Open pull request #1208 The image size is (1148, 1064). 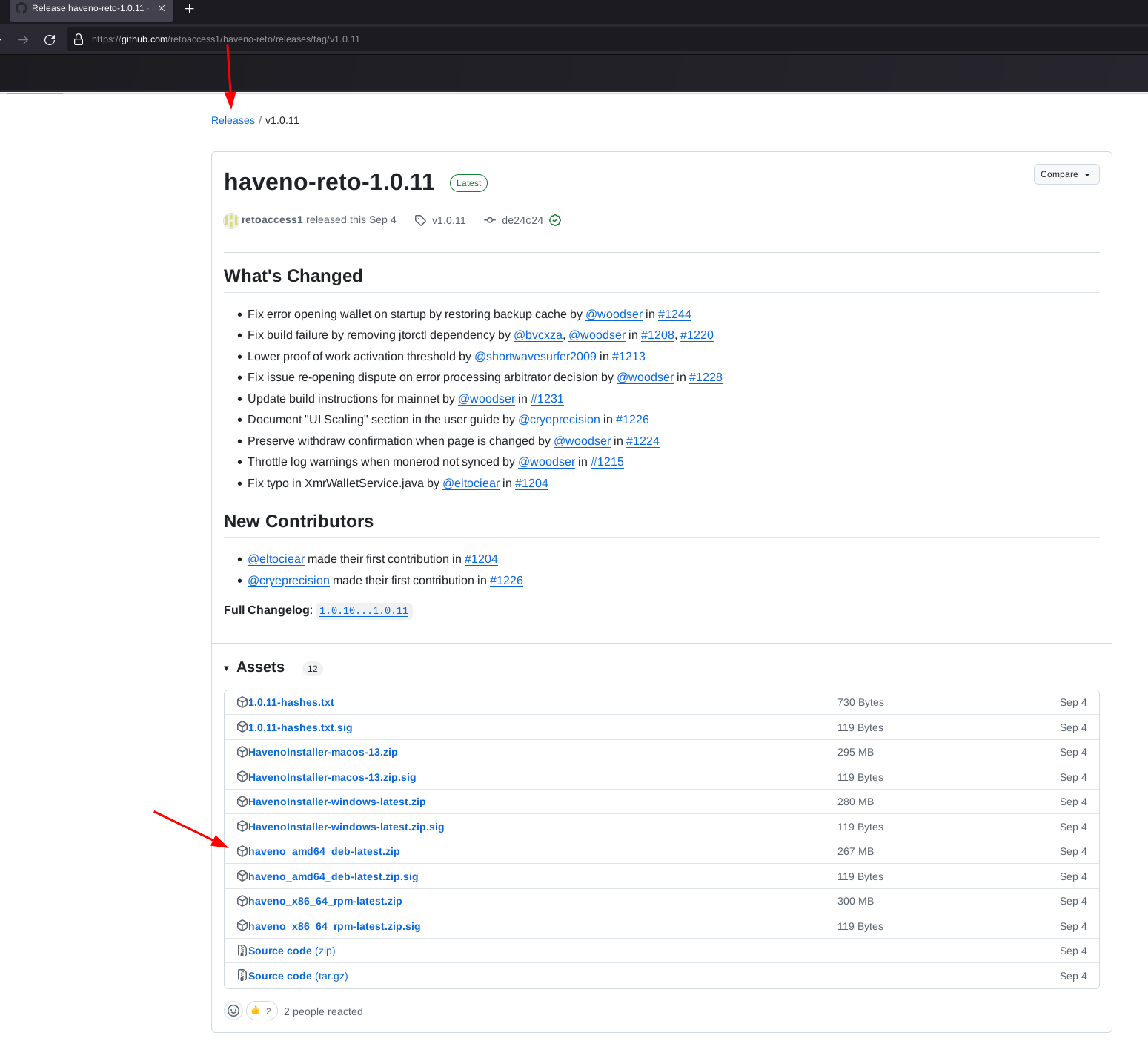pyautogui.click(x=657, y=335)
